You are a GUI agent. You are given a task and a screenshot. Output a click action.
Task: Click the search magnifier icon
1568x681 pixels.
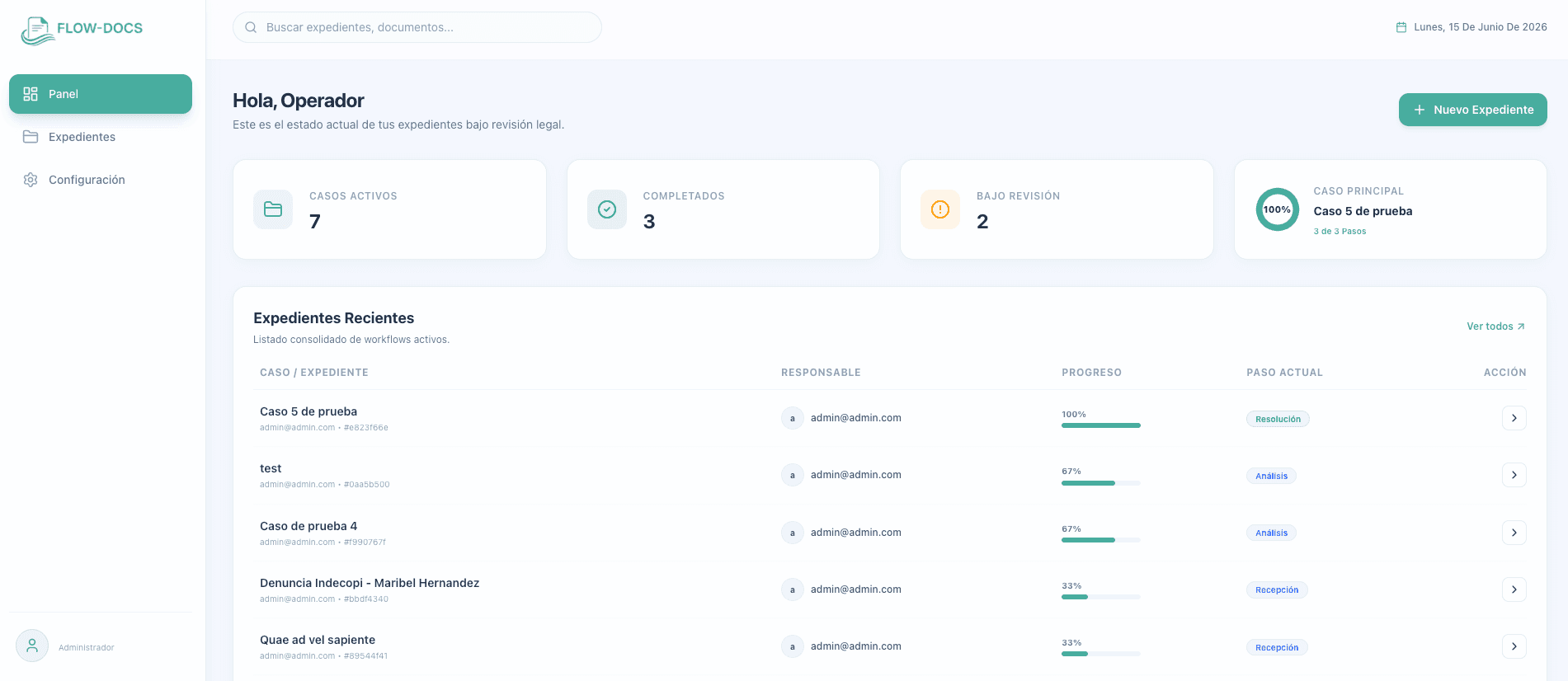251,27
